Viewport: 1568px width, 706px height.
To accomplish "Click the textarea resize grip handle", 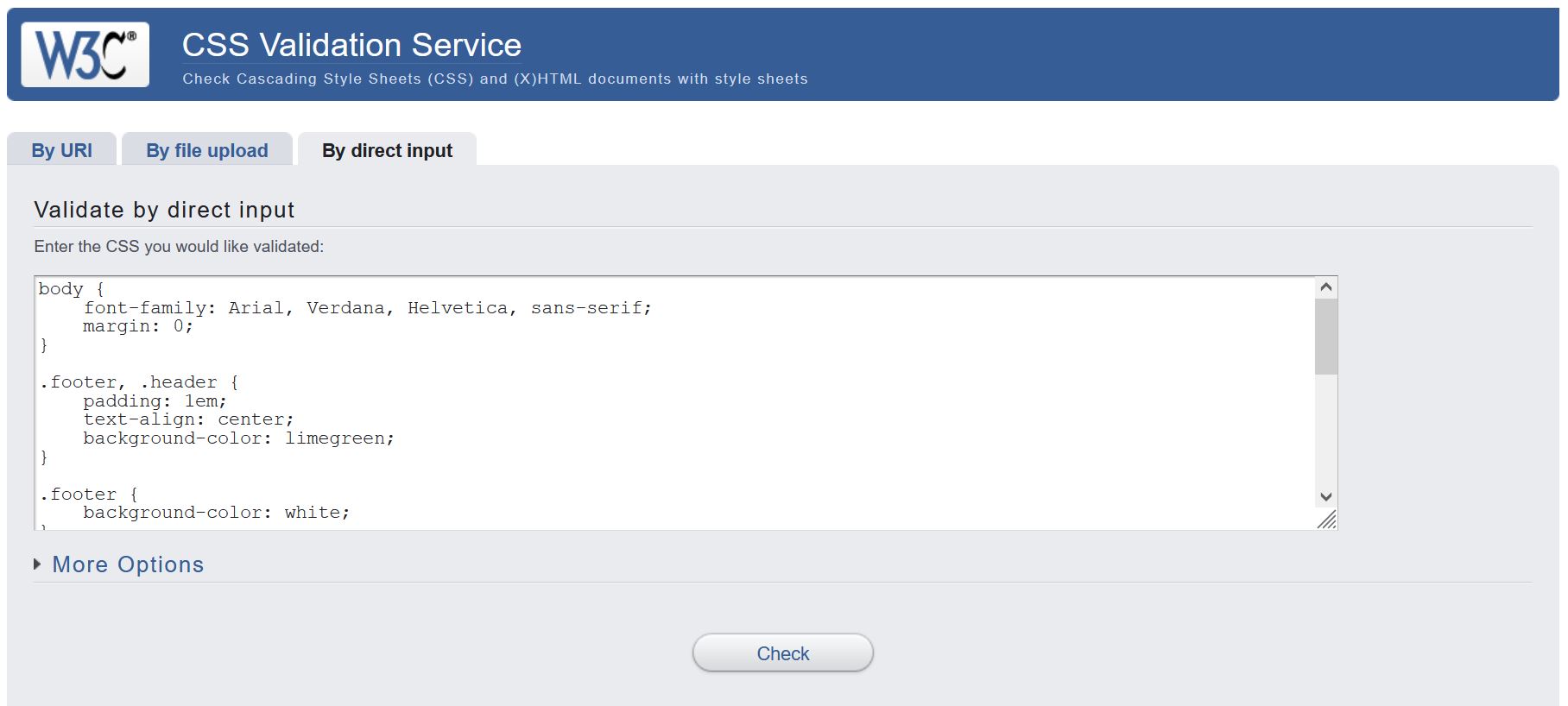I will 1327,520.
